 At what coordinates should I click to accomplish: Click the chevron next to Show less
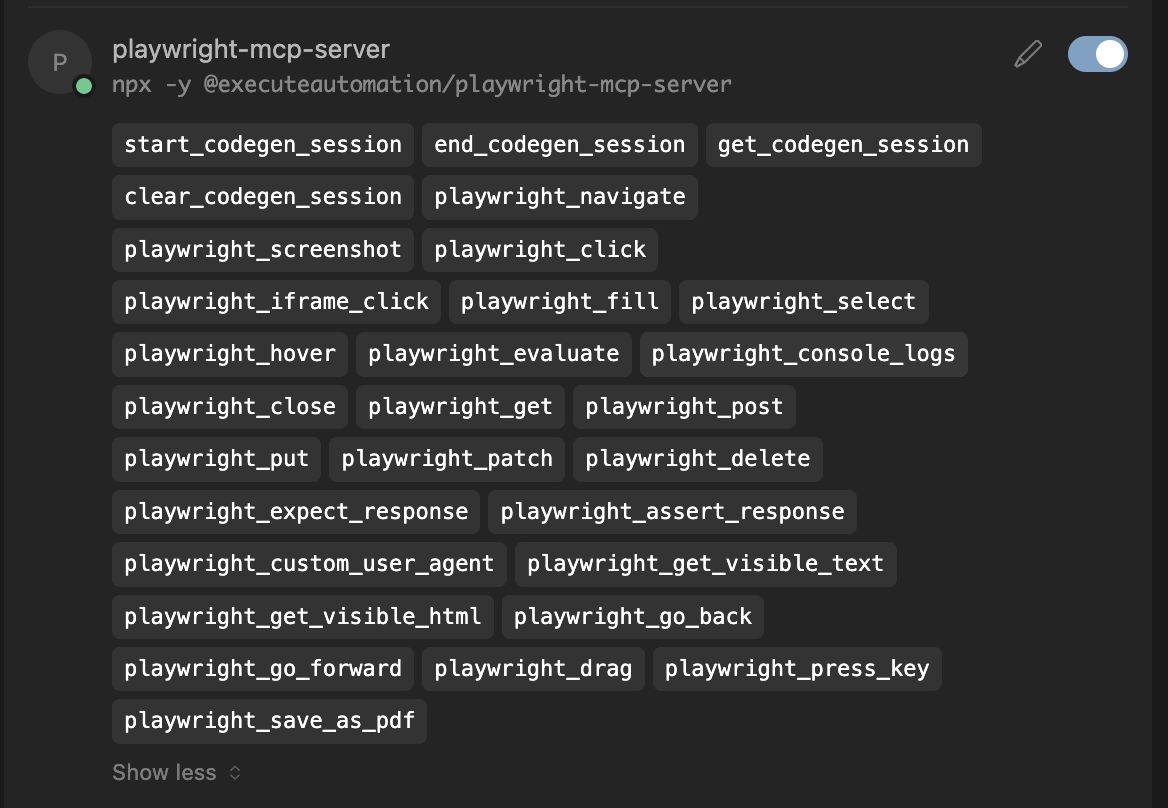coord(234,772)
